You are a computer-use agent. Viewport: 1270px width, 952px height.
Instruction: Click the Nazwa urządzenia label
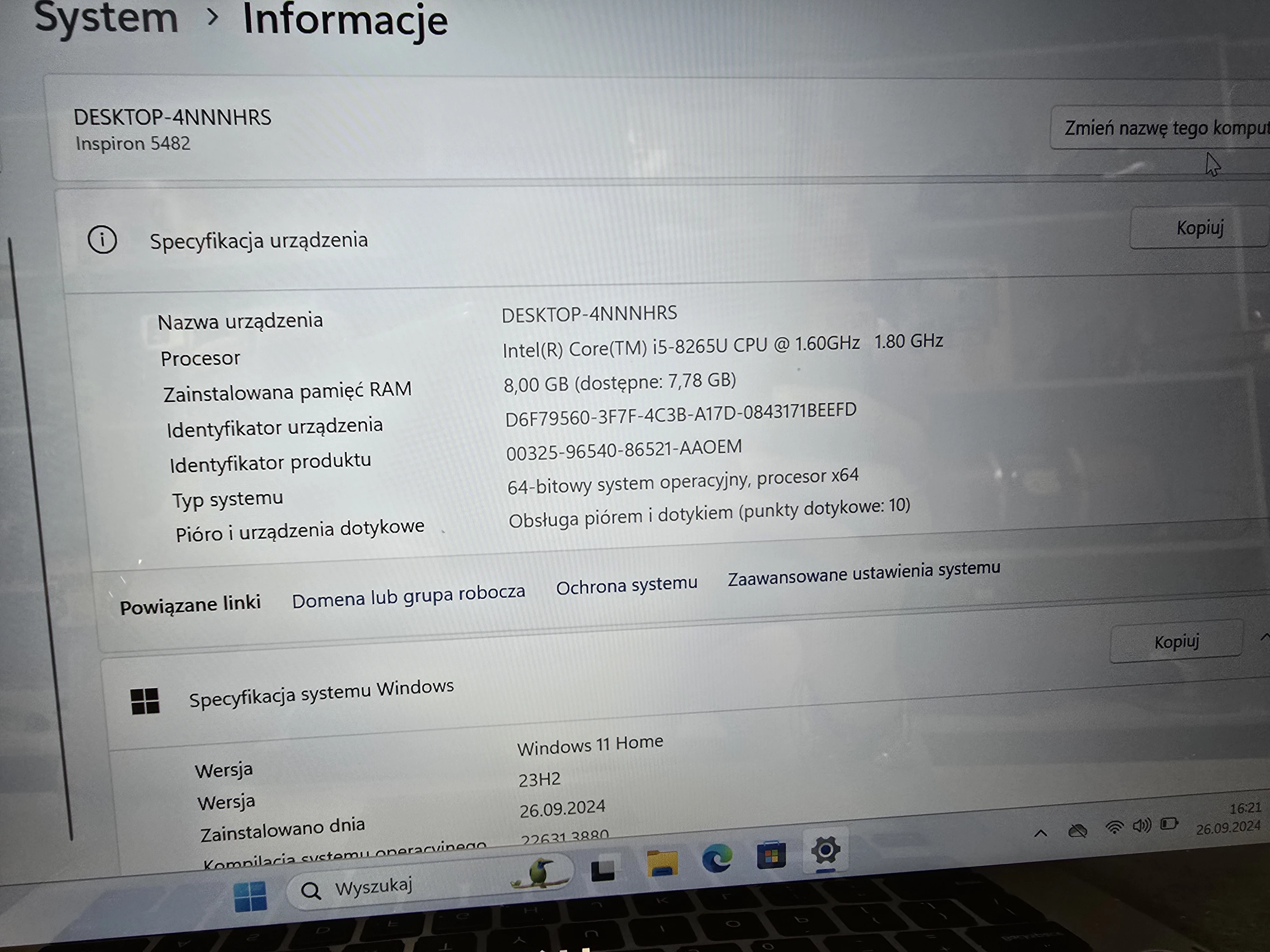[240, 321]
